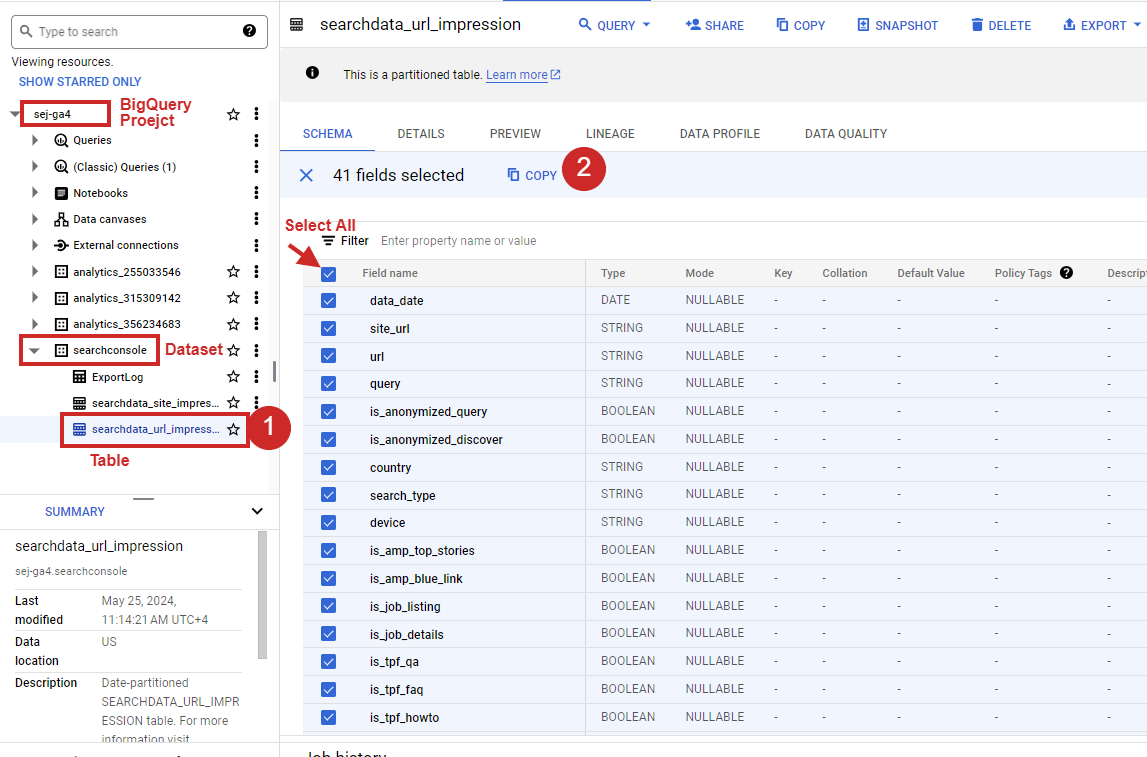
Task: Collapse the SUMMARY panel
Action: click(258, 511)
